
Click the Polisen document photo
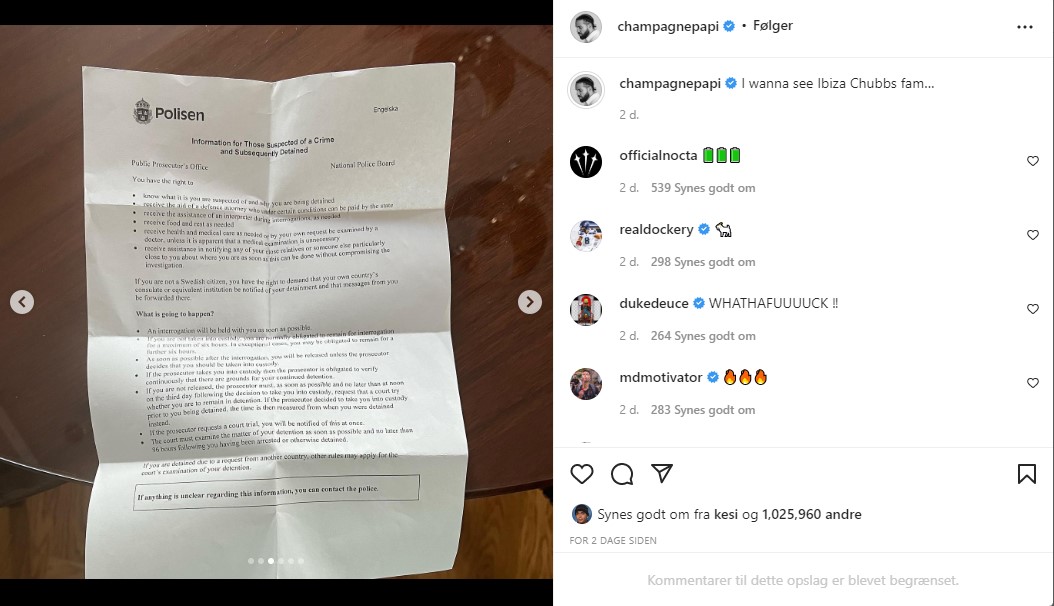coord(276,301)
